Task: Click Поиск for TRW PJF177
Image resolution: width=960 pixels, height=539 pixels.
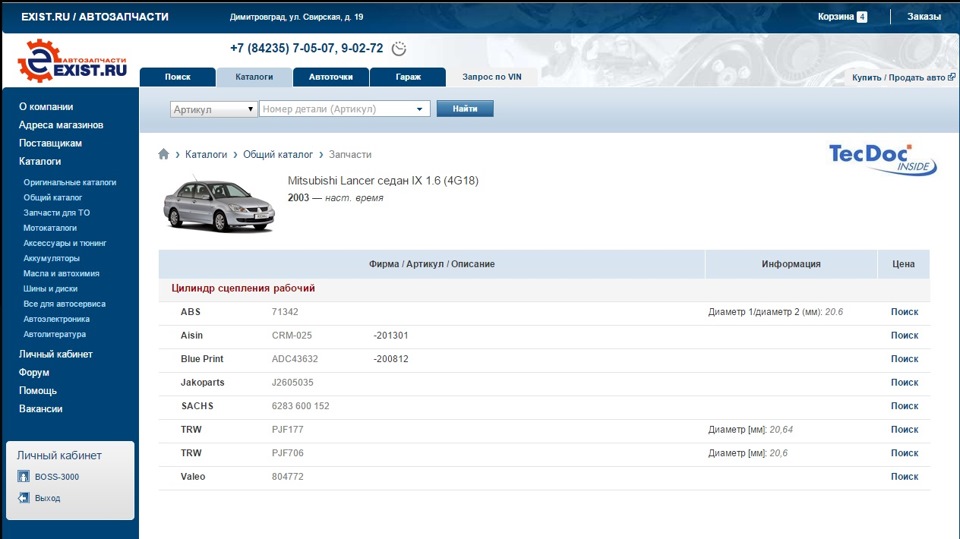Action: (904, 430)
